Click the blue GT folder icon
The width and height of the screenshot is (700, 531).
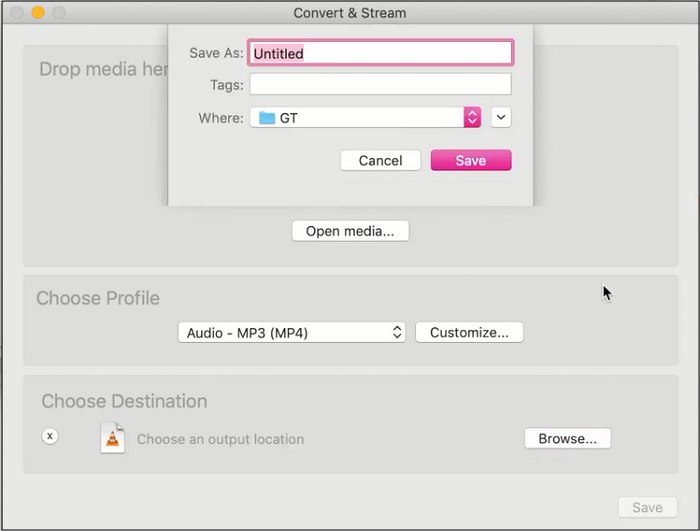[x=267, y=118]
